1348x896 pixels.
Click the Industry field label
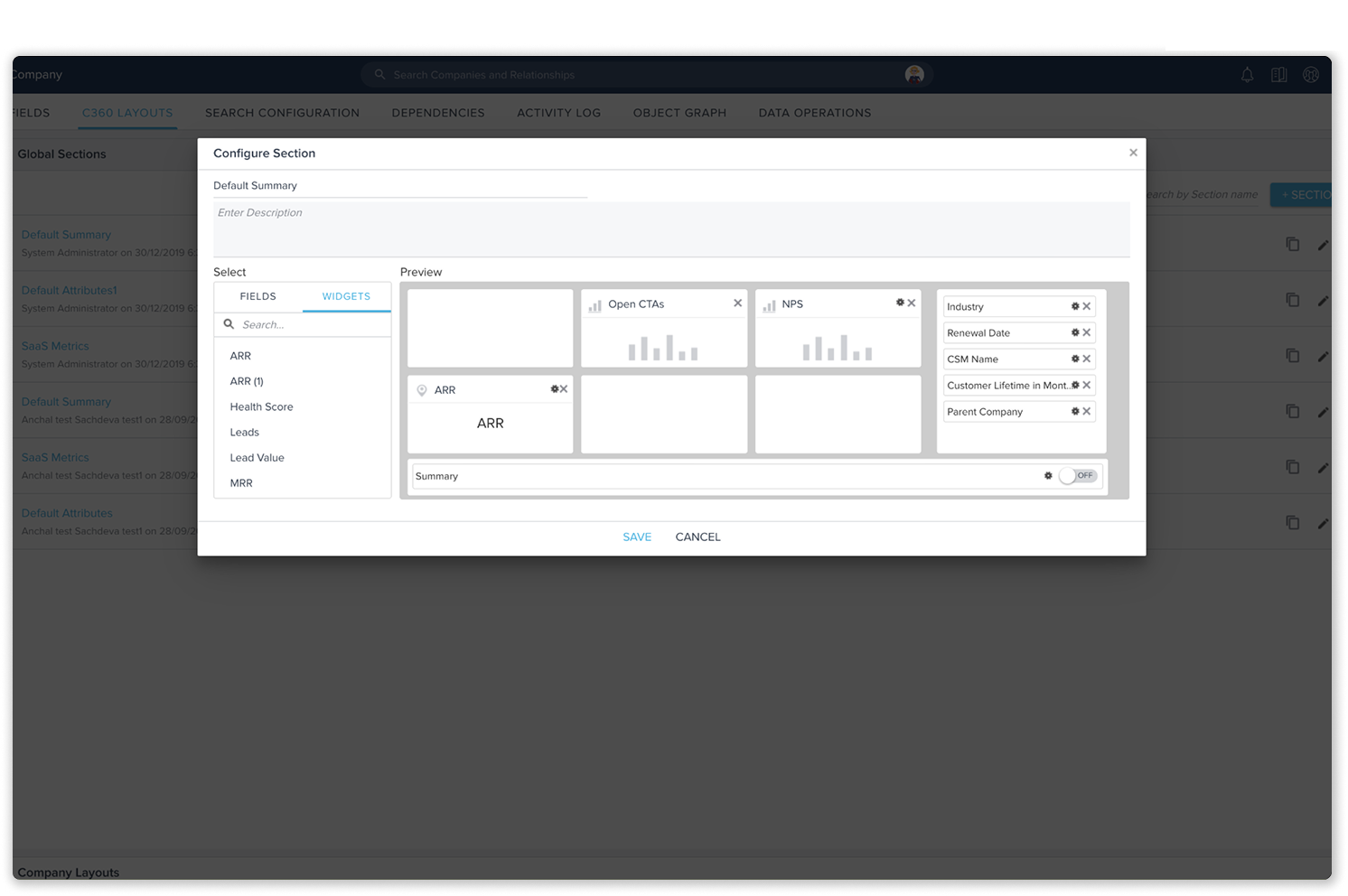coord(965,307)
